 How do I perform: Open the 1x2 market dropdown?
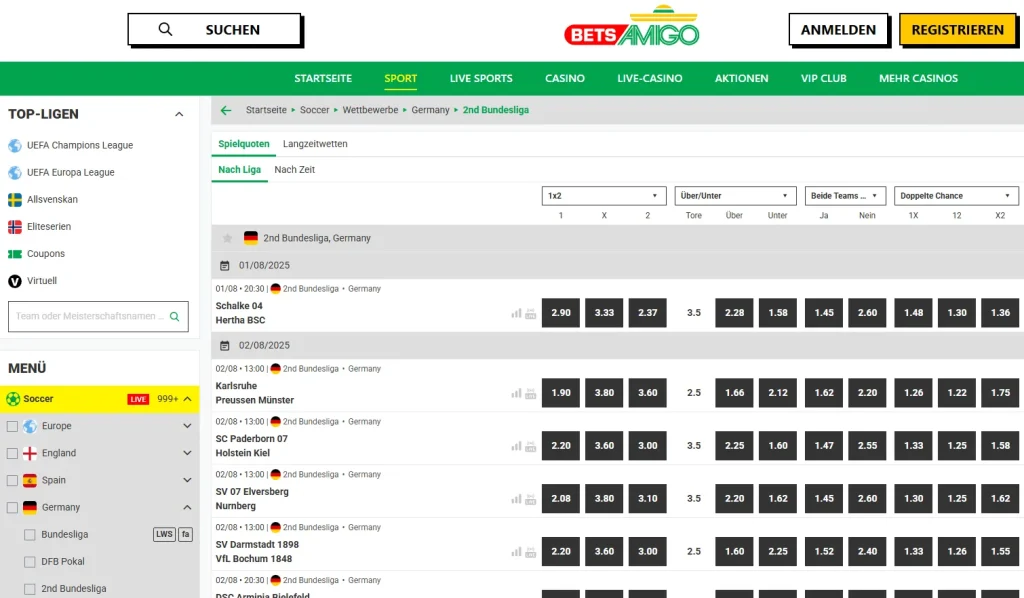click(x=603, y=196)
